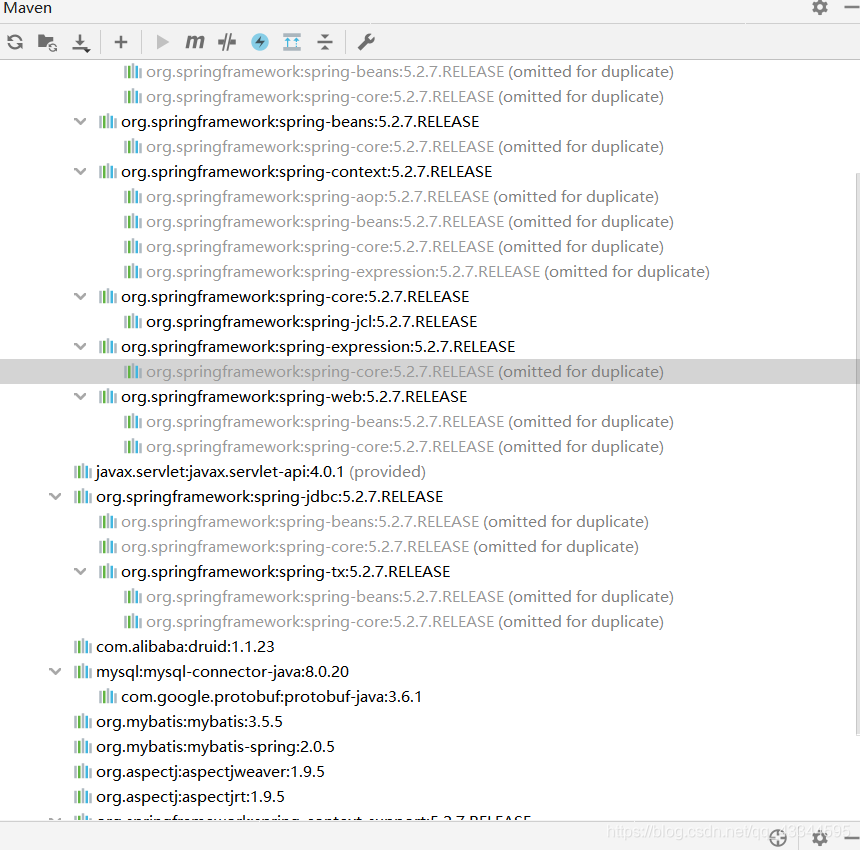
Task: Select spring-core omitted duplicate under spring-beans node
Action: [x=405, y=147]
